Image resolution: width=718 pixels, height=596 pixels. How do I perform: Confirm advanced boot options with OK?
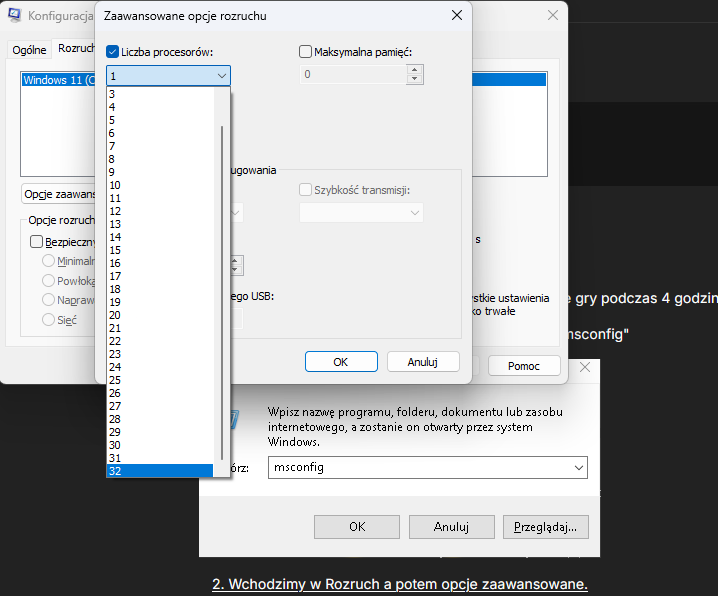[341, 362]
